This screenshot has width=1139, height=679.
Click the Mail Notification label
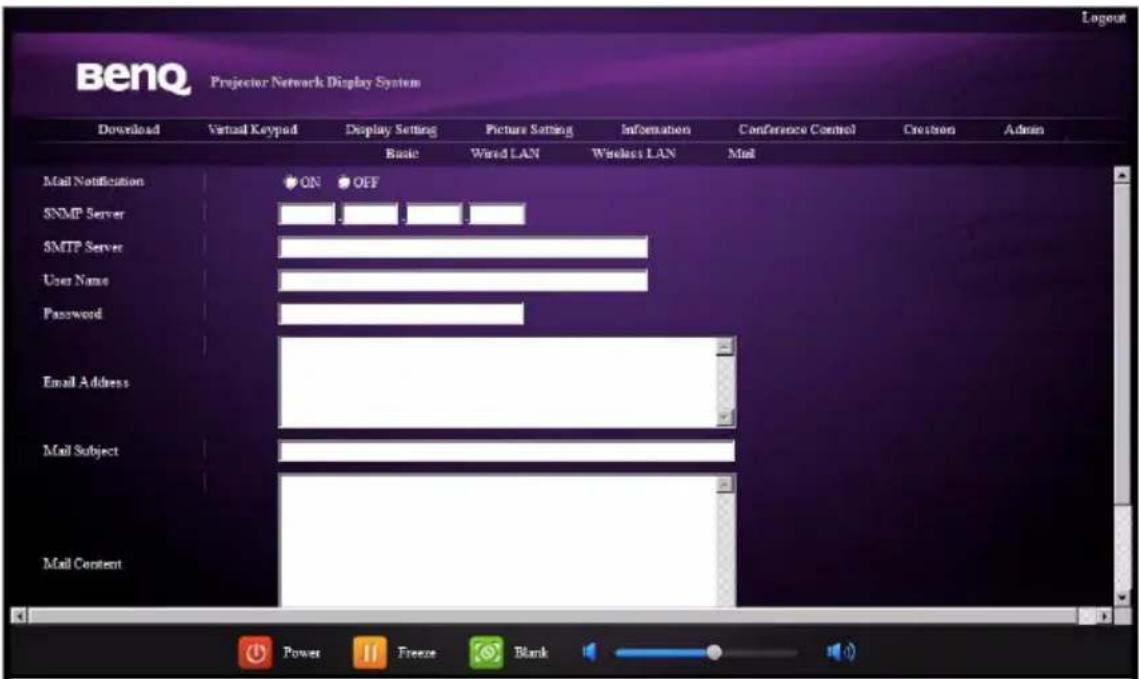[94, 181]
